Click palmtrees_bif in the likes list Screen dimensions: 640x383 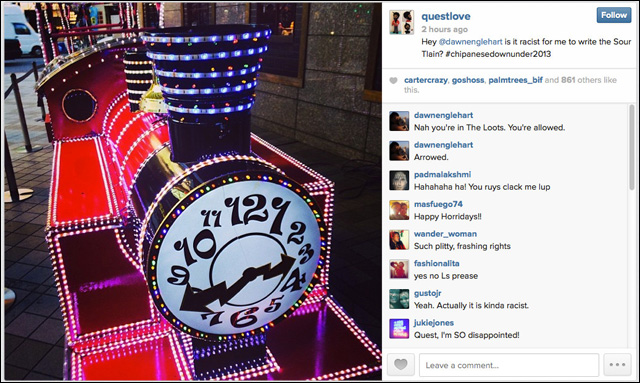tap(516, 80)
